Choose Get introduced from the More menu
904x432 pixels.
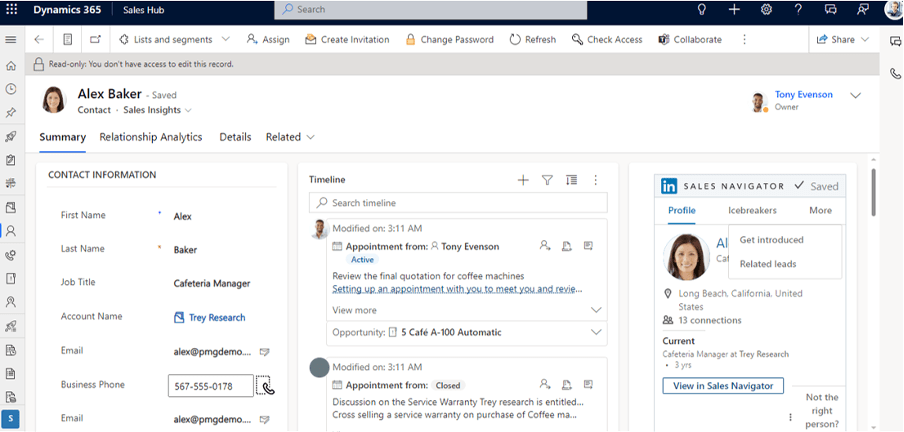[x=771, y=240]
